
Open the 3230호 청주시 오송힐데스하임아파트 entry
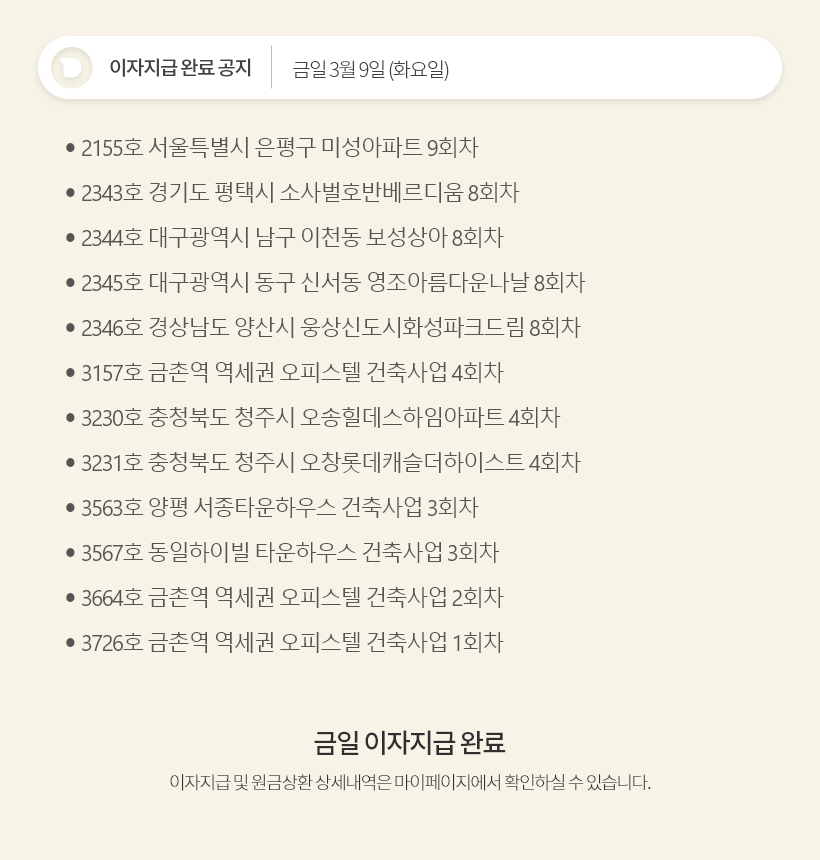point(320,418)
